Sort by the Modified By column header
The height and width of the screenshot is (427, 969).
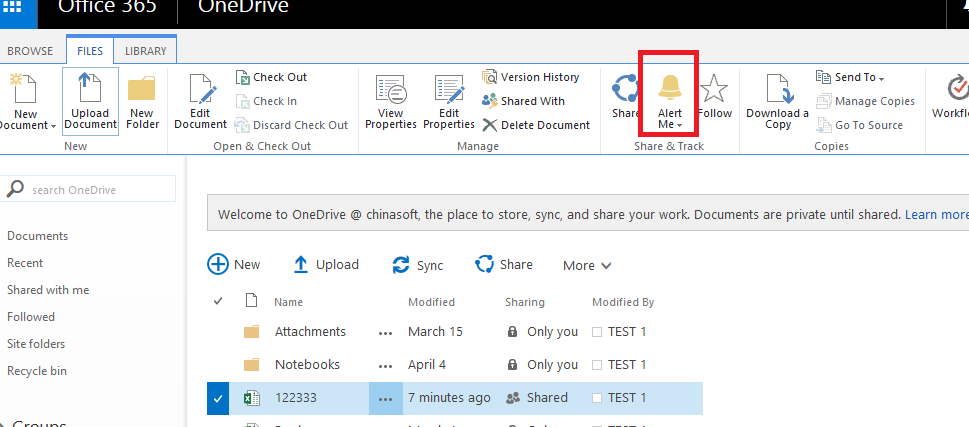pos(623,302)
